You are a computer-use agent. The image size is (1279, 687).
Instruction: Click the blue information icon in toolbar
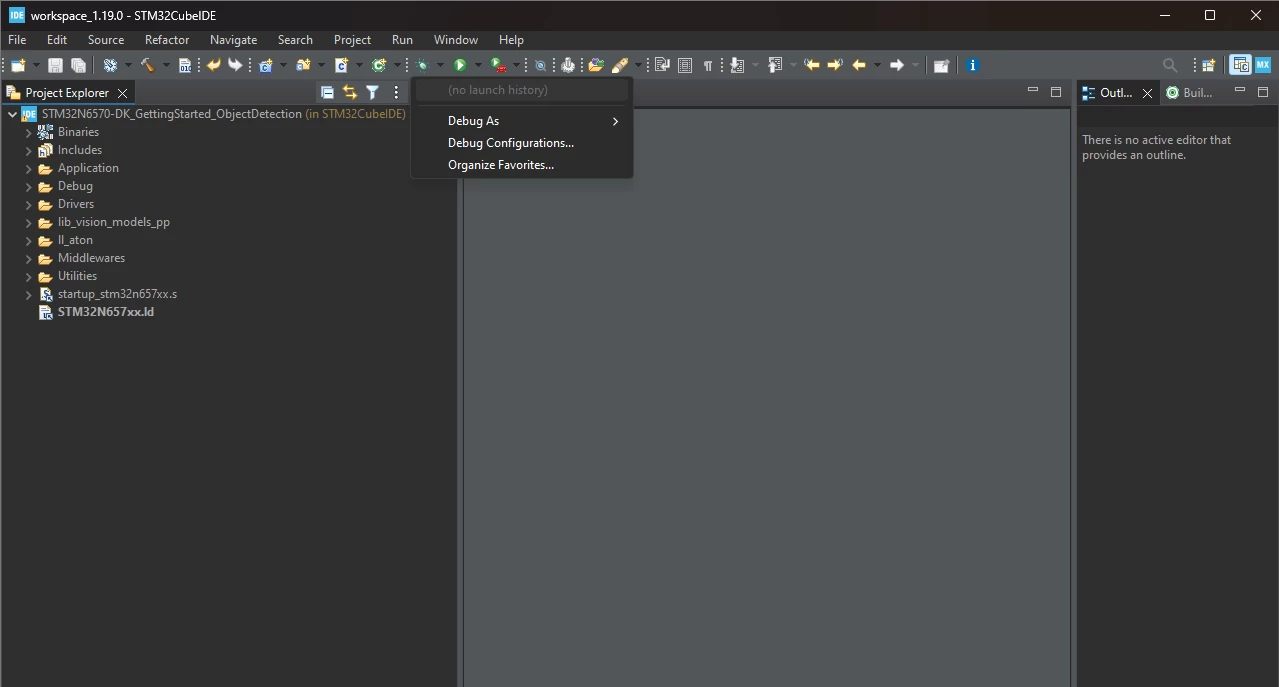pyautogui.click(x=972, y=65)
